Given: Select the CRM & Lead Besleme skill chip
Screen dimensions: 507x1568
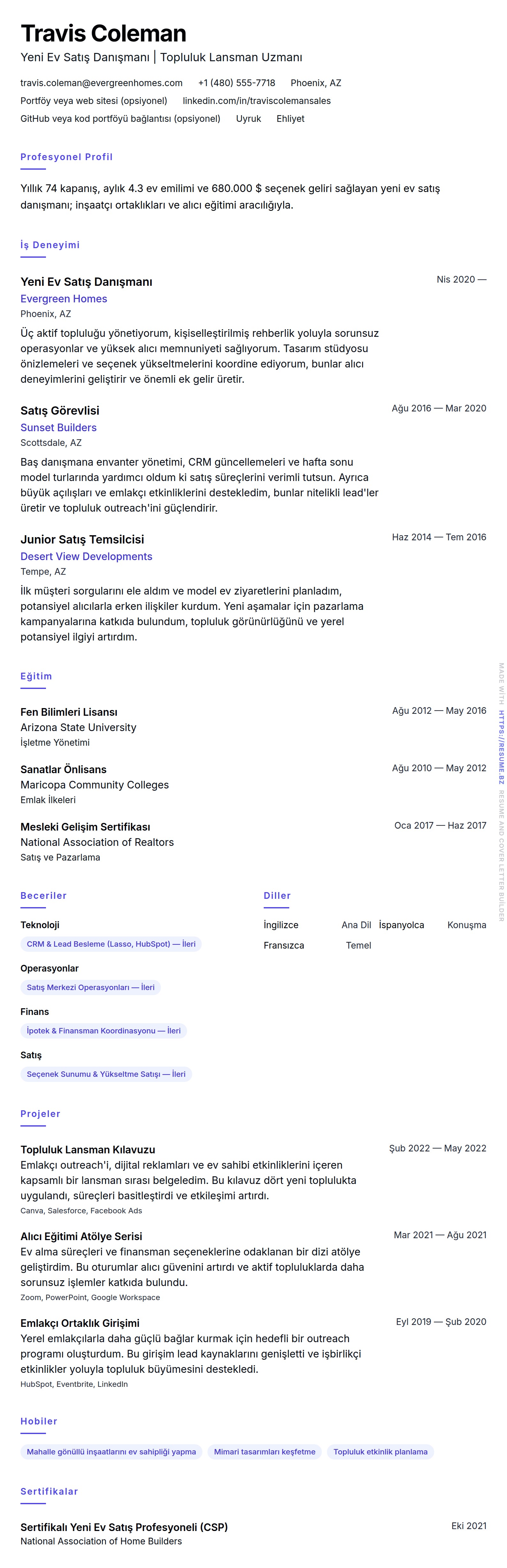Looking at the screenshot, I should click(111, 943).
